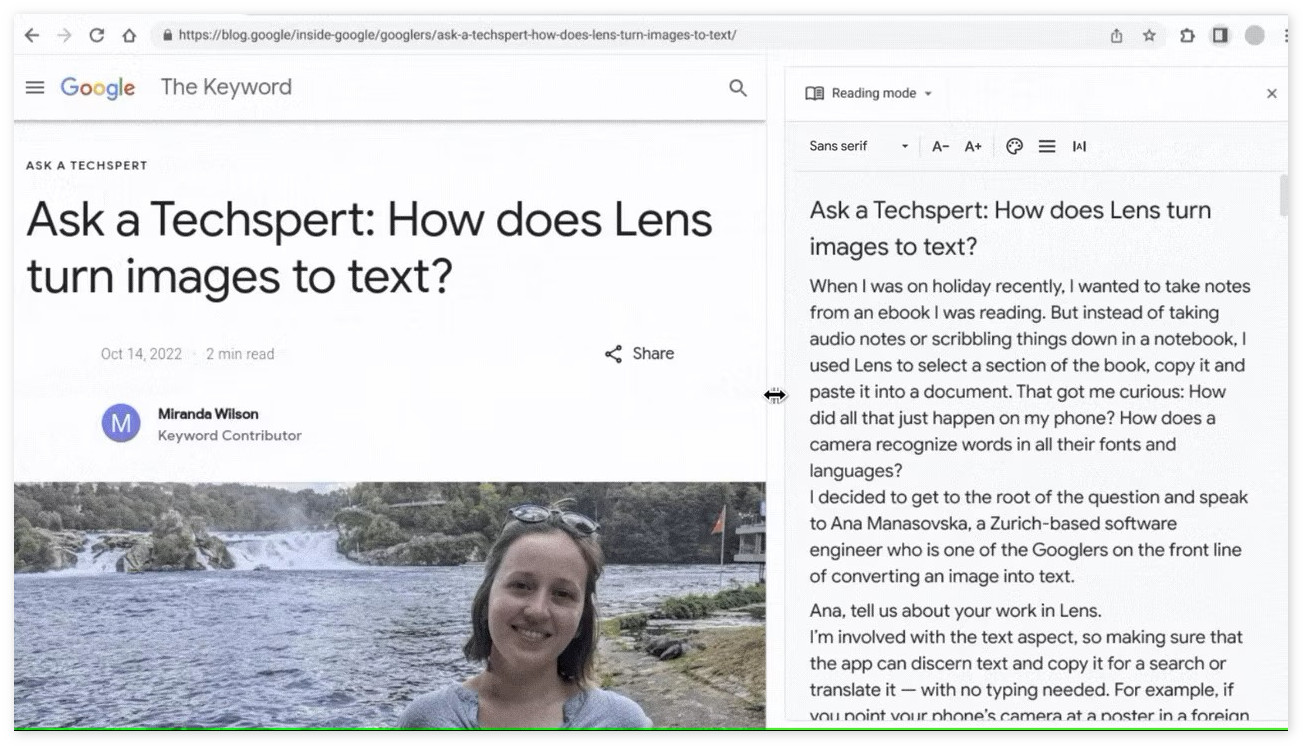
Task: Search The Keyword blog with magnifier icon
Action: pos(738,88)
